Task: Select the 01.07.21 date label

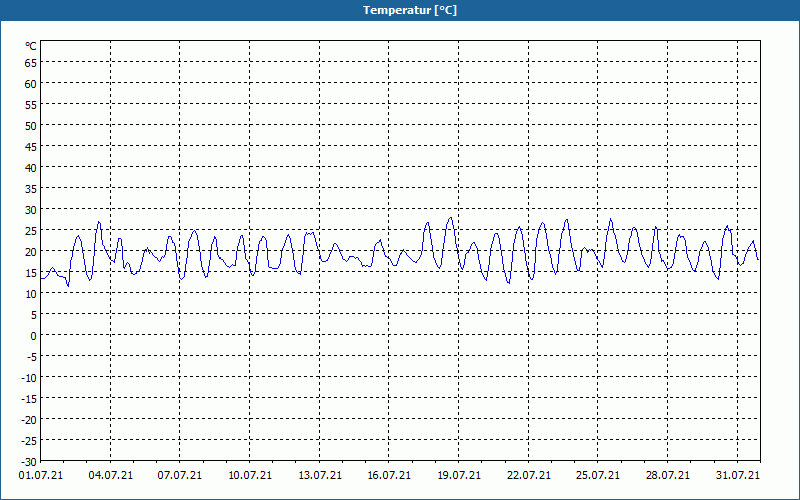Action: point(41,476)
